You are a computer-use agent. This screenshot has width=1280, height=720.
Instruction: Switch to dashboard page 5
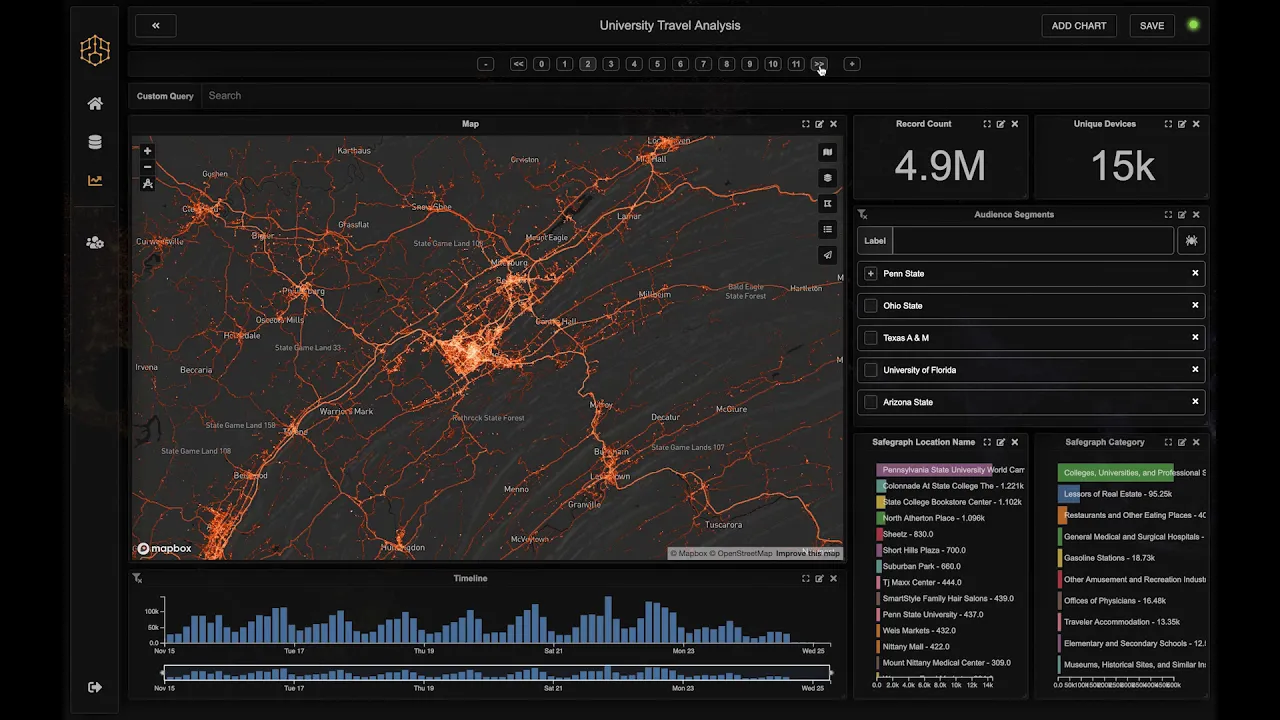click(657, 64)
